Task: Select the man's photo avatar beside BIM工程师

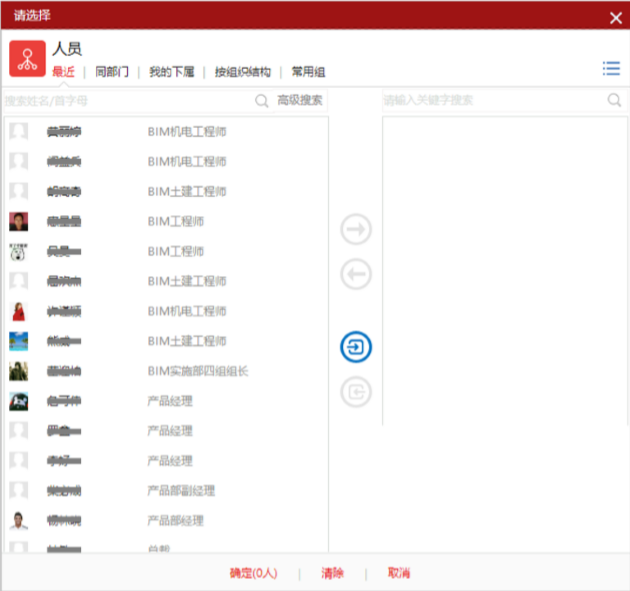Action: point(18,221)
